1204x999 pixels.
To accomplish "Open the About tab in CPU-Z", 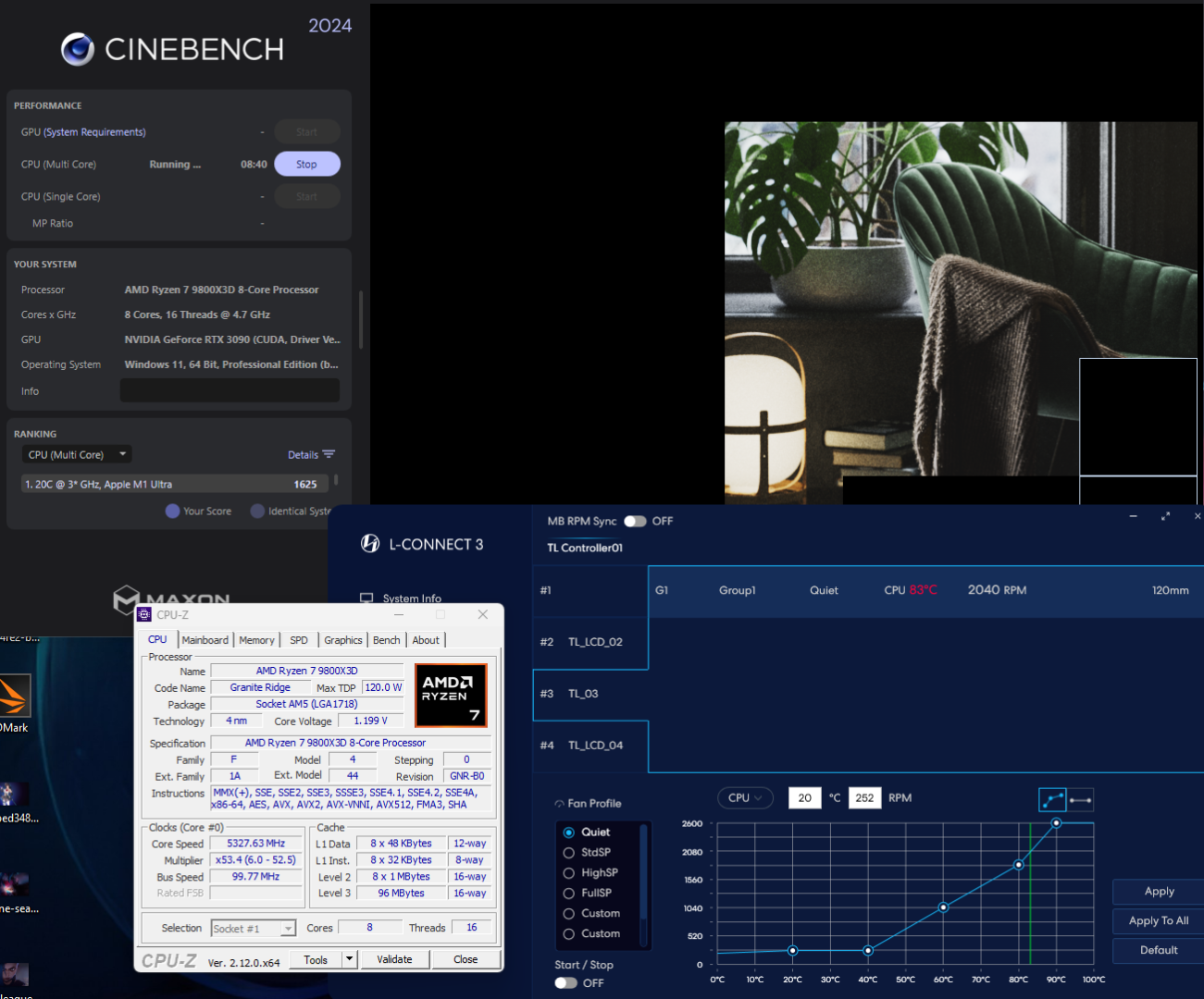I will pyautogui.click(x=426, y=640).
